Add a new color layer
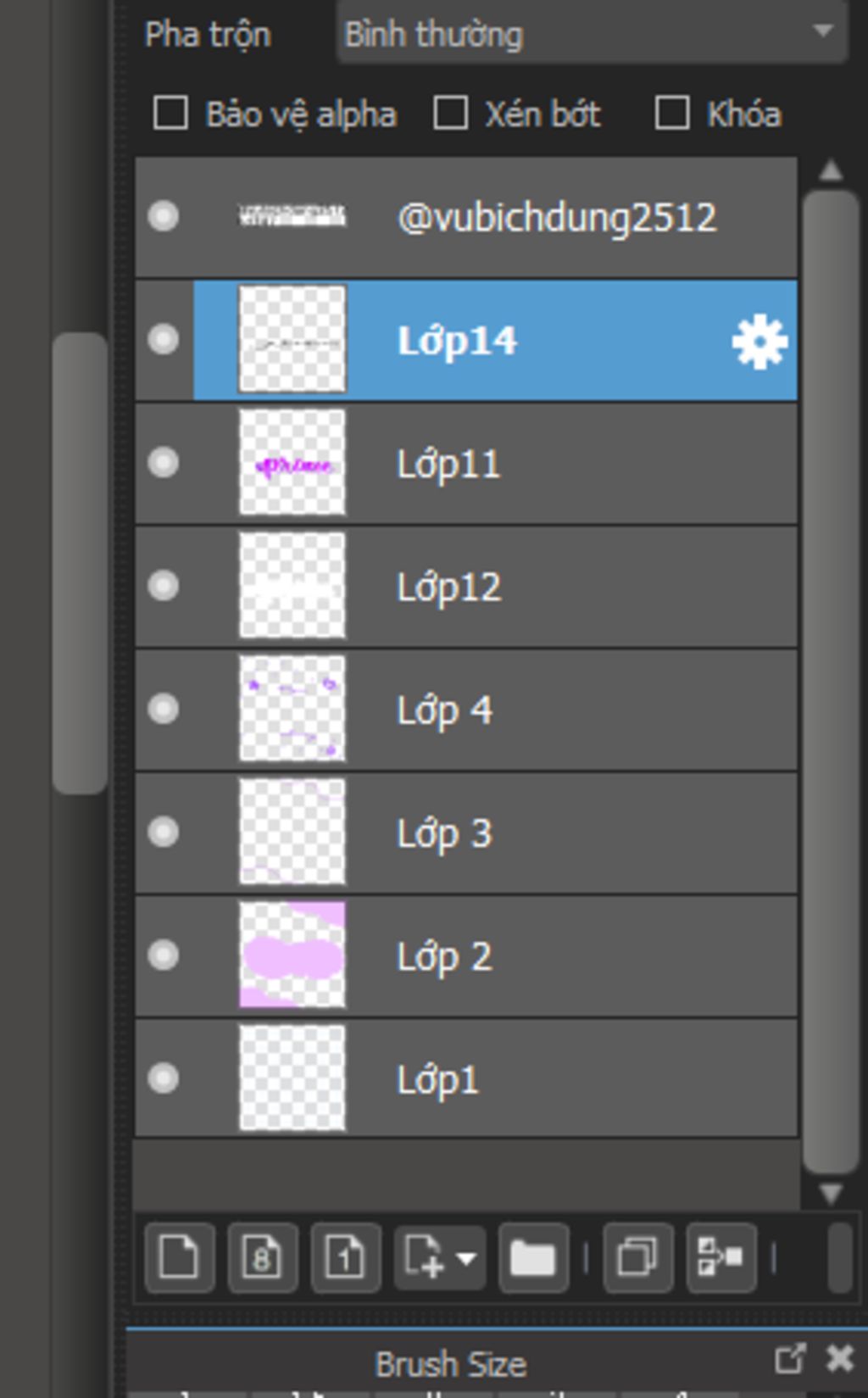Image resolution: width=868 pixels, height=1398 pixels. 180,1257
